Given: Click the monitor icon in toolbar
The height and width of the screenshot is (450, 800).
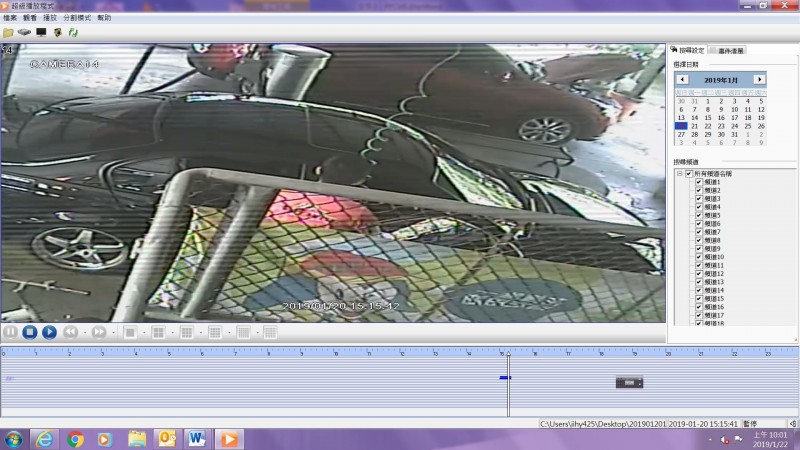Looking at the screenshot, I should click(41, 32).
